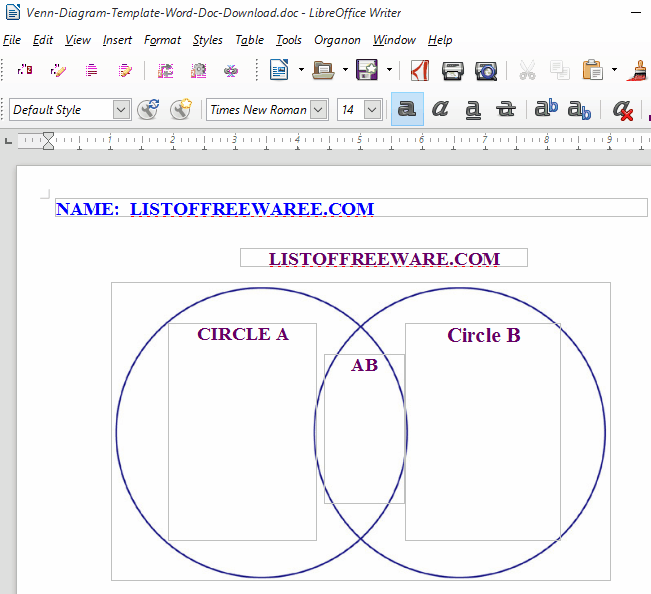Click the Clear Direct Formatting icon
Viewport: 651px width, 594px height.
[623, 109]
